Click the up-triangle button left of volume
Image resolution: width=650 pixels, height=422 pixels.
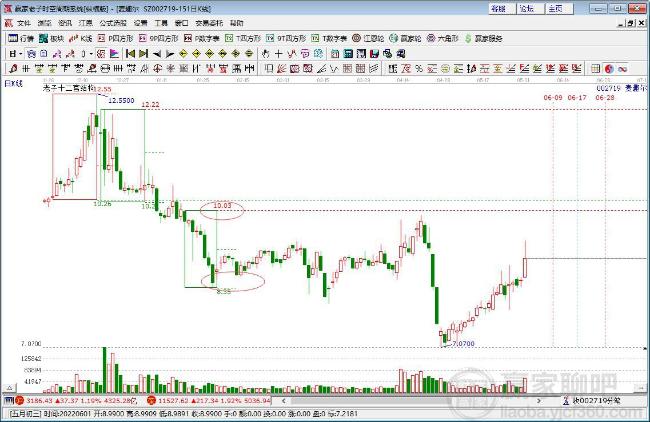point(9,389)
